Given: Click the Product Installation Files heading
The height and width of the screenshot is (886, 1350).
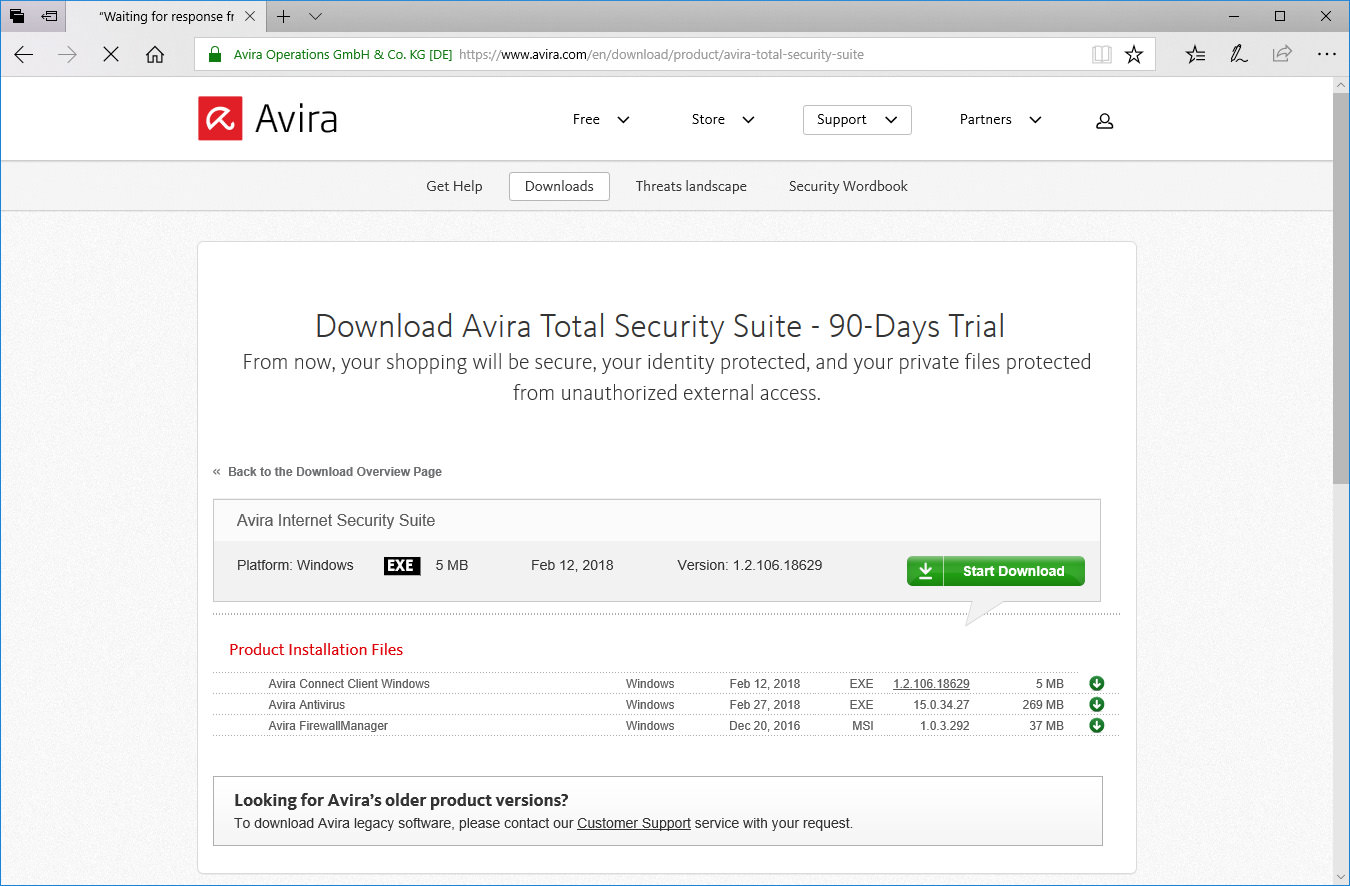Looking at the screenshot, I should click(316, 650).
